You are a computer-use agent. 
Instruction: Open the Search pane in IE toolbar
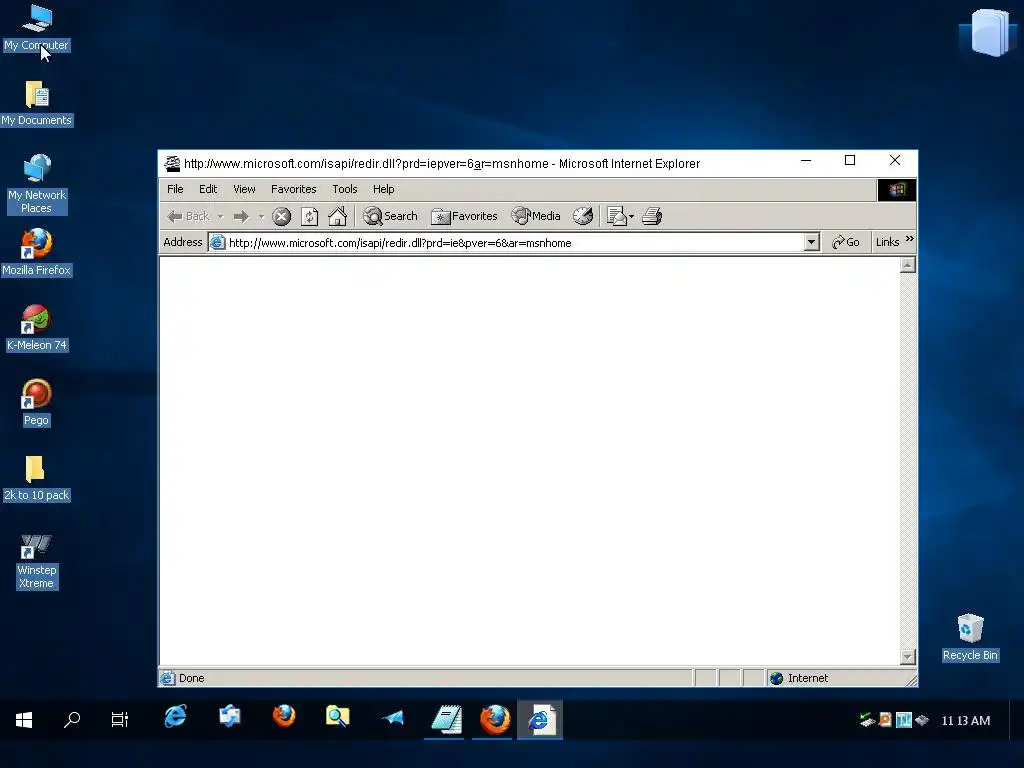(x=391, y=216)
